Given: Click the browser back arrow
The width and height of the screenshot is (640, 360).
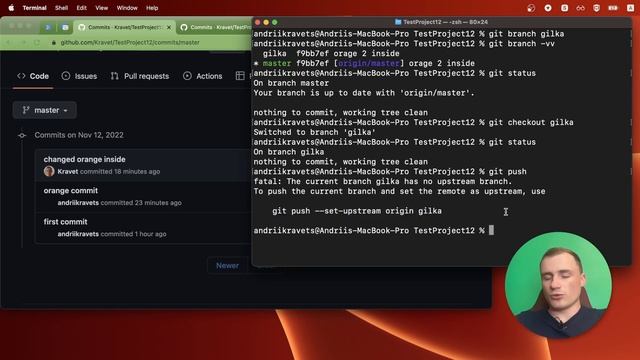Looking at the screenshot, I should [9, 42].
